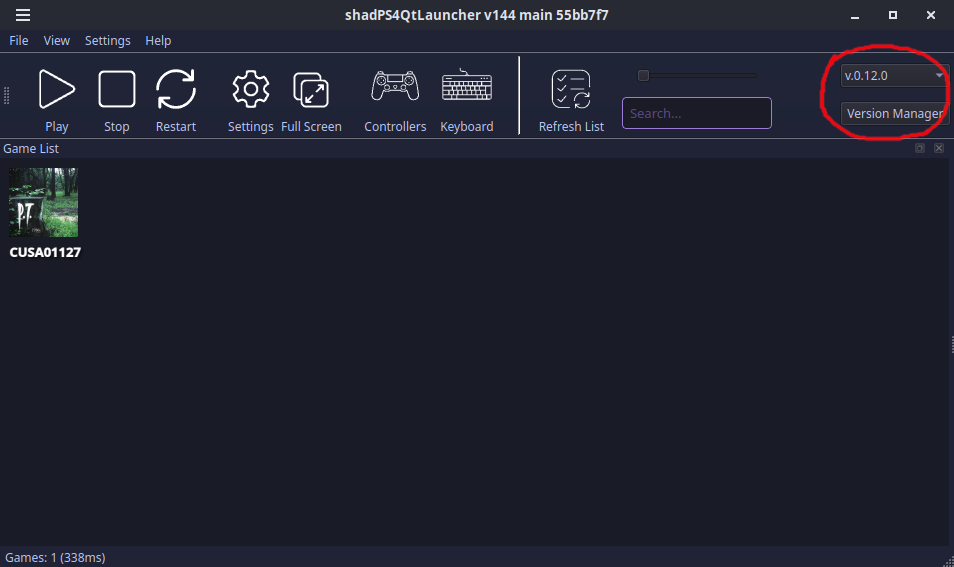Open Settings from the gear toolbar icon
Screen dimensions: 954x567
coord(251,89)
